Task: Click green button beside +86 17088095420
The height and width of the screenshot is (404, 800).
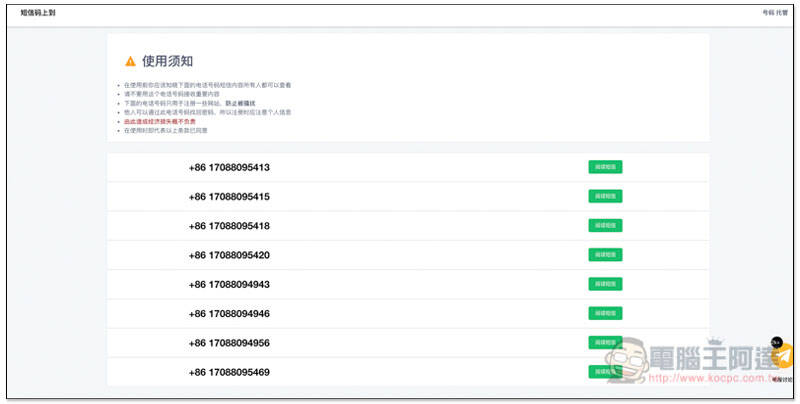Action: [605, 254]
